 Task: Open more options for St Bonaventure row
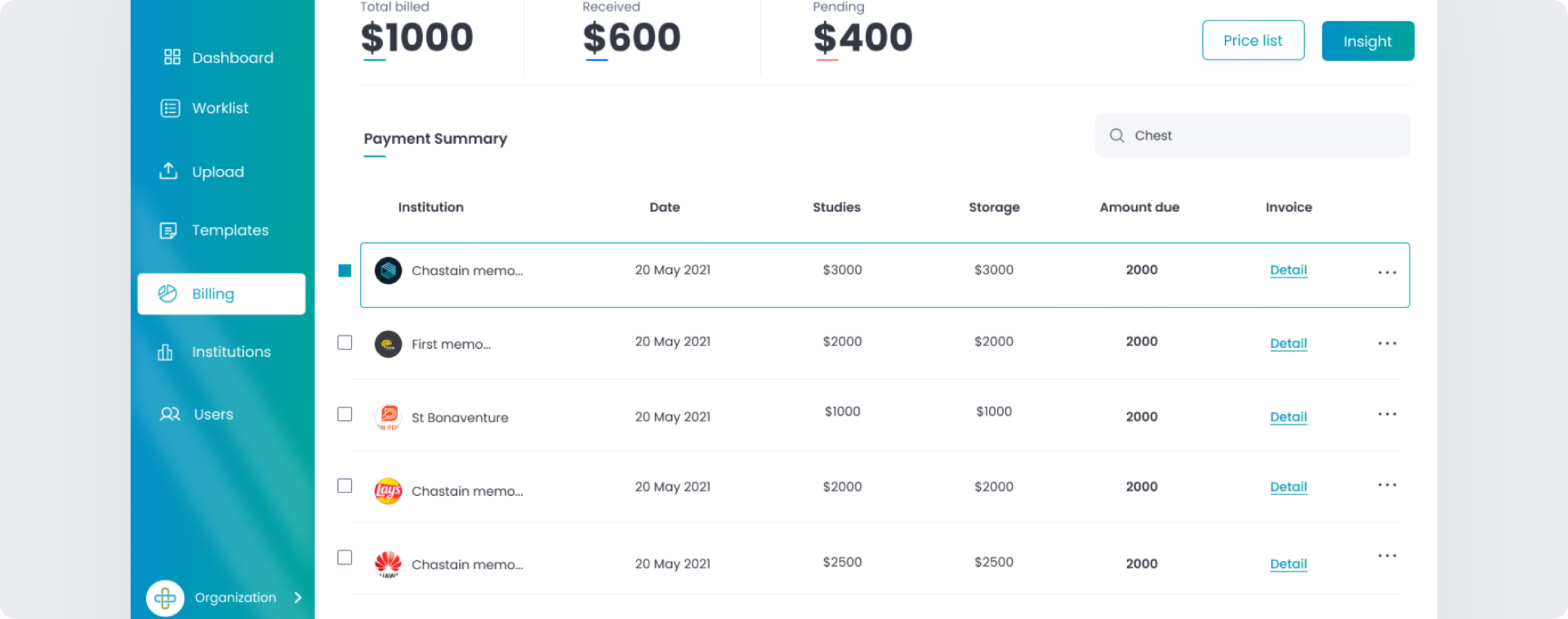point(1387,414)
